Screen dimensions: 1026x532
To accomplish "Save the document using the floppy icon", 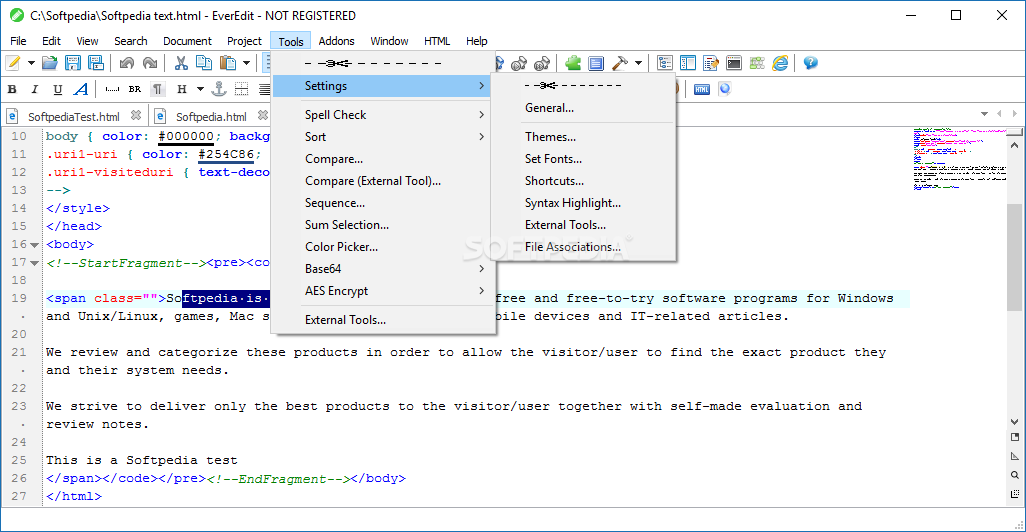I will [x=73, y=63].
